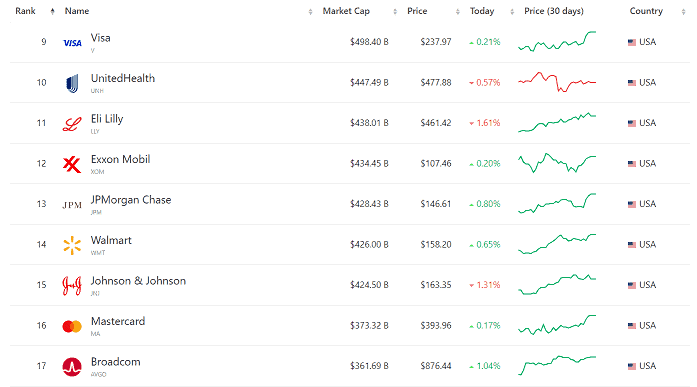The width and height of the screenshot is (697, 387).
Task: View UnitedHealth 30-day price chart
Action: (x=557, y=82)
